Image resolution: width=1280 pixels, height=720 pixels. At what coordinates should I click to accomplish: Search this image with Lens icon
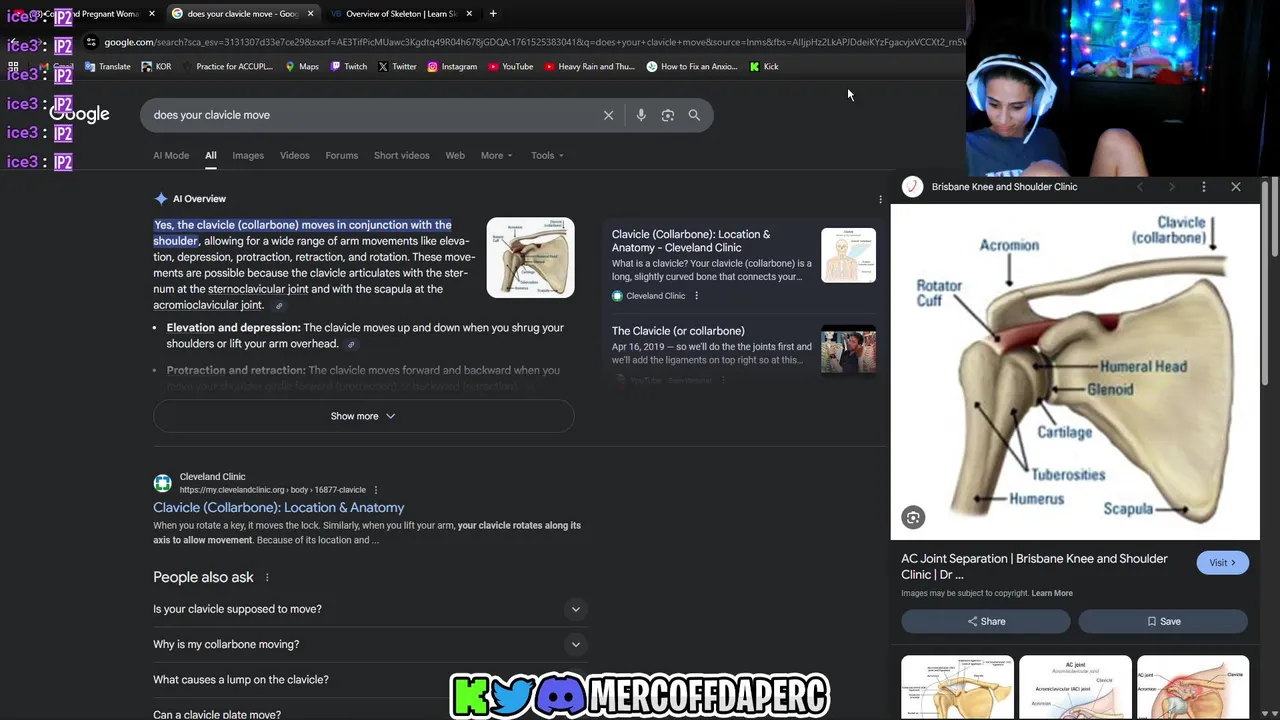pos(913,517)
